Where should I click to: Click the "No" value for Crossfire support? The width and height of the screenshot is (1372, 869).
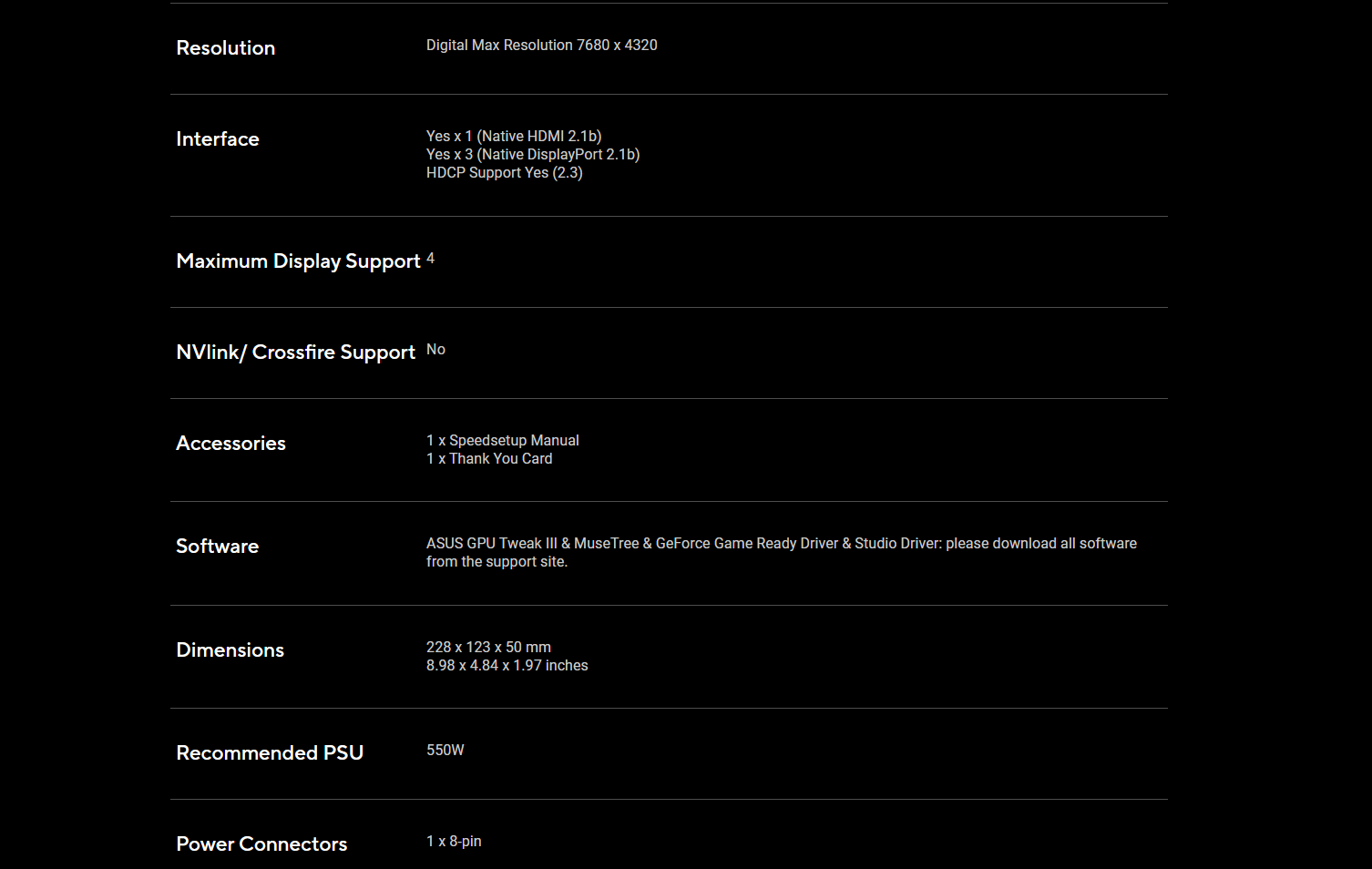435,350
